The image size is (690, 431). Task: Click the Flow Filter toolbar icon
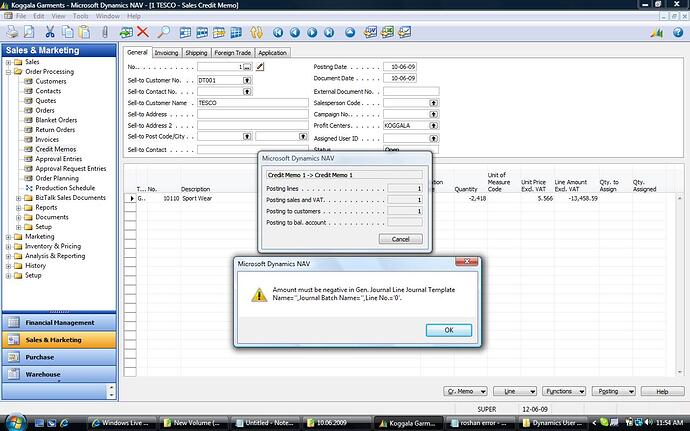click(219, 32)
